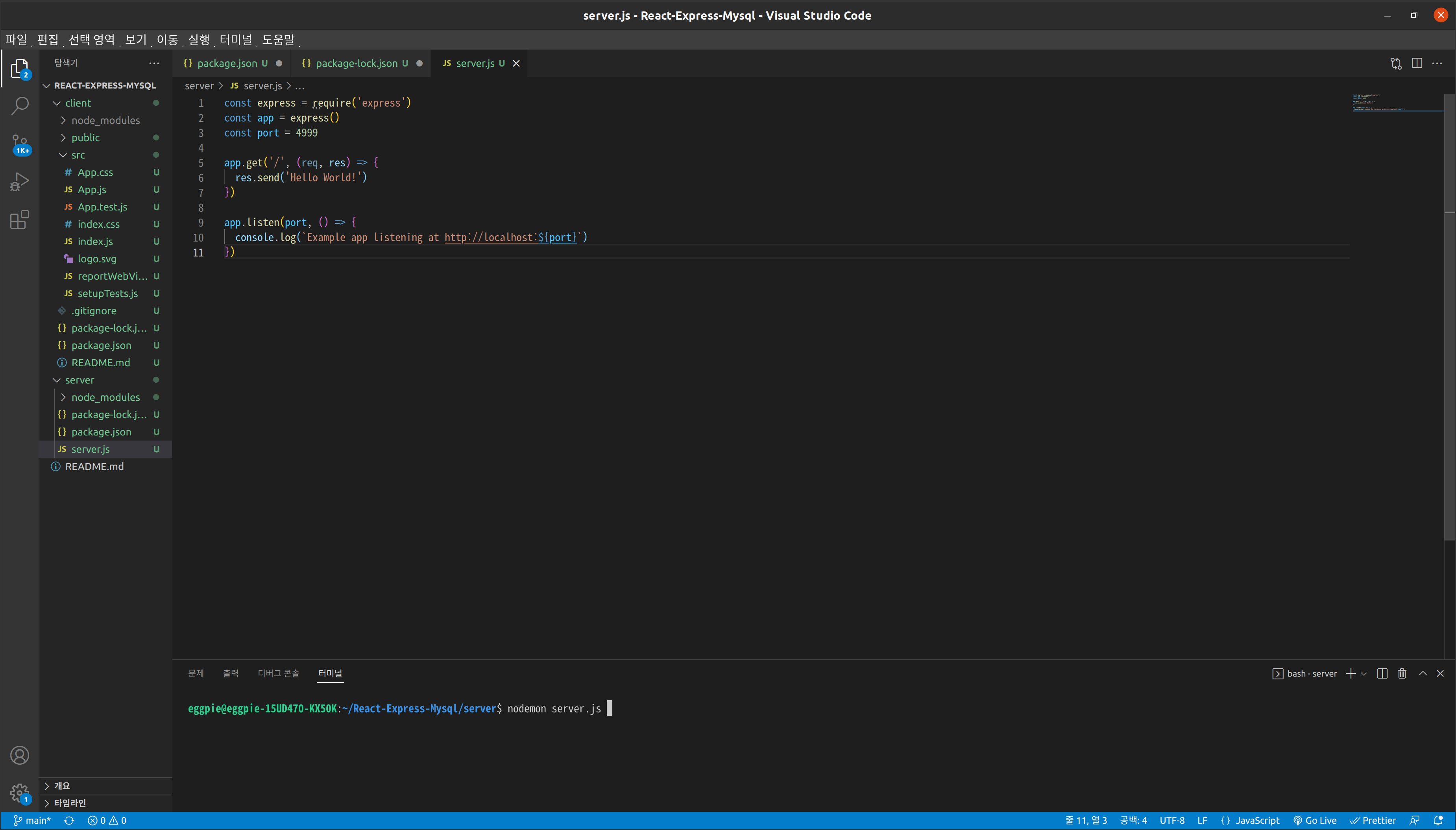Image resolution: width=1456 pixels, height=830 pixels.
Task: Click the branch sync icon in status bar
Action: click(x=70, y=820)
